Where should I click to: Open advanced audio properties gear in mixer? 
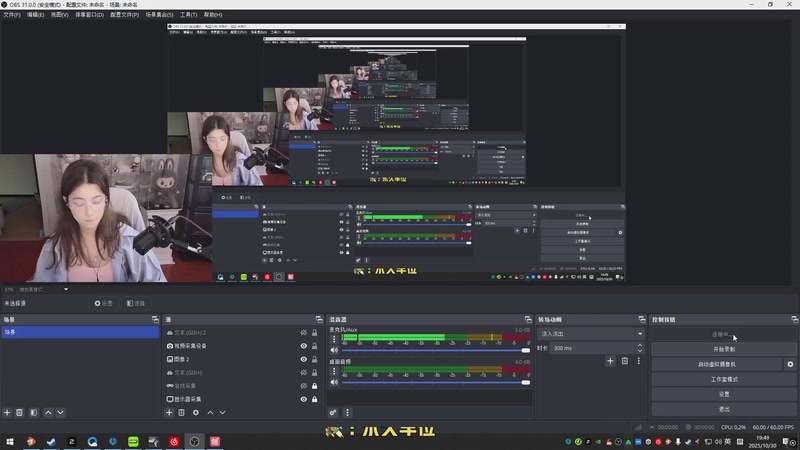[333, 412]
